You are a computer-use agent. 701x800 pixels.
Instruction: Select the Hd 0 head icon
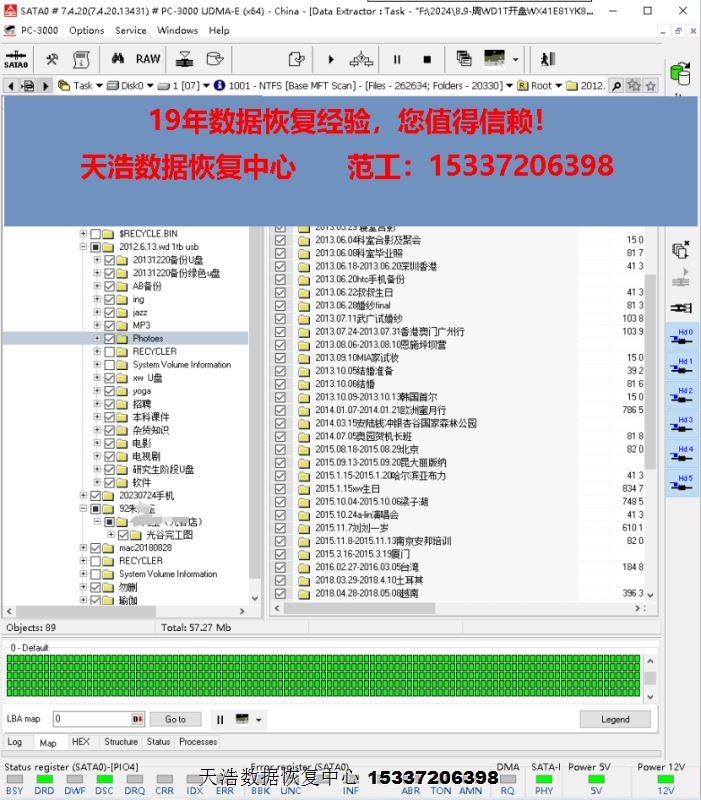point(683,338)
